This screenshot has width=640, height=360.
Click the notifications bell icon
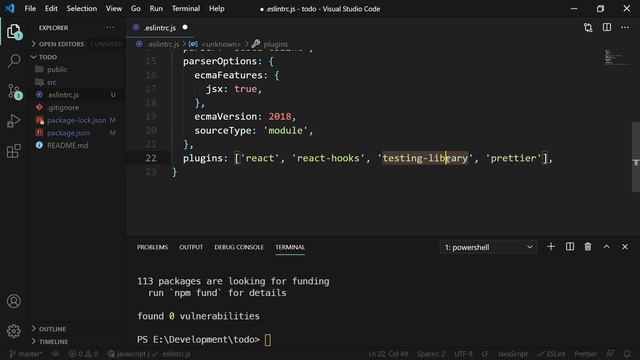tap(627, 354)
